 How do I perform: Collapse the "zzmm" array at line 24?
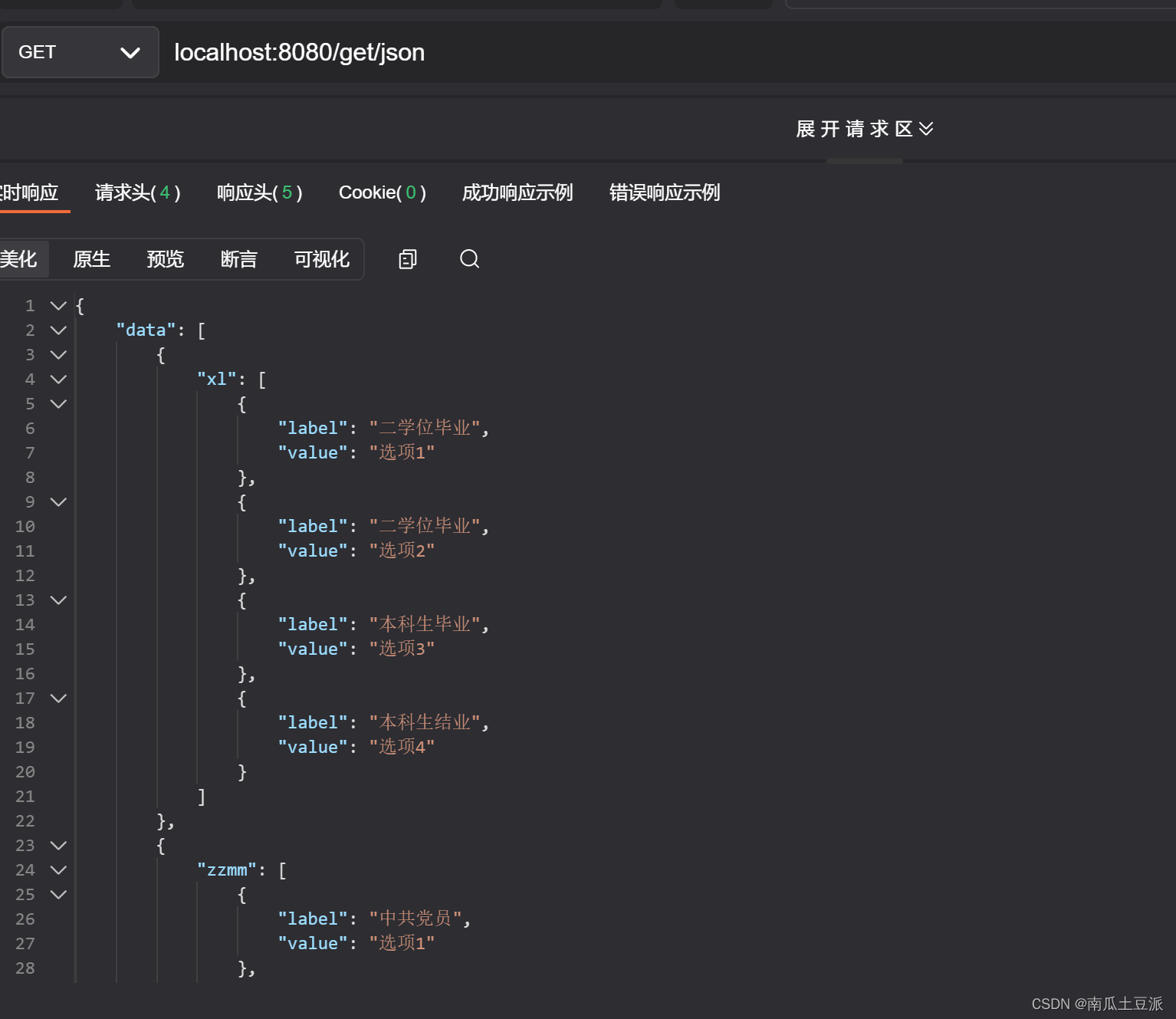point(58,870)
